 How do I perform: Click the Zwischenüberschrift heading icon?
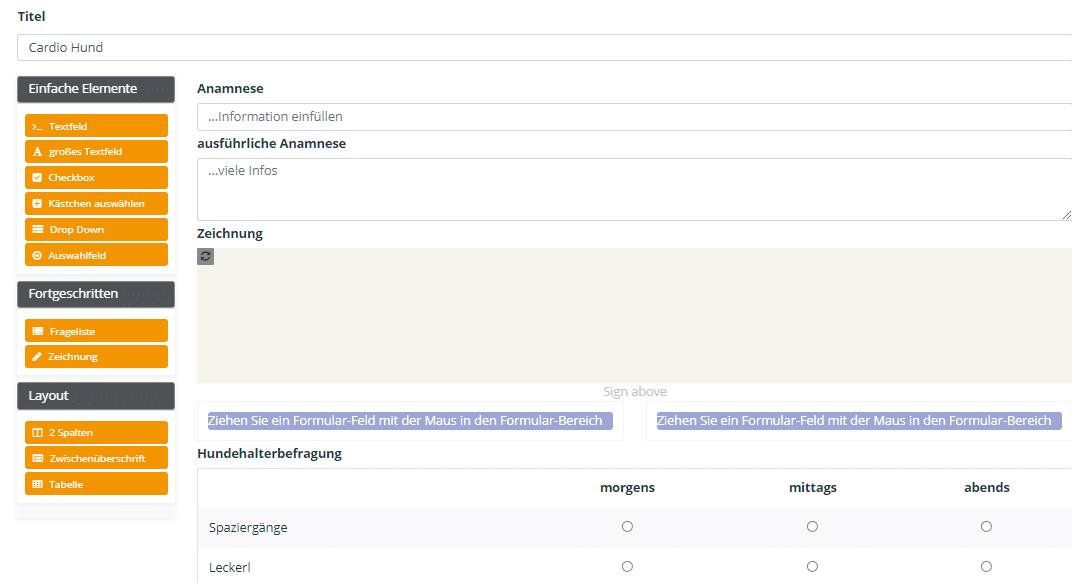38,459
